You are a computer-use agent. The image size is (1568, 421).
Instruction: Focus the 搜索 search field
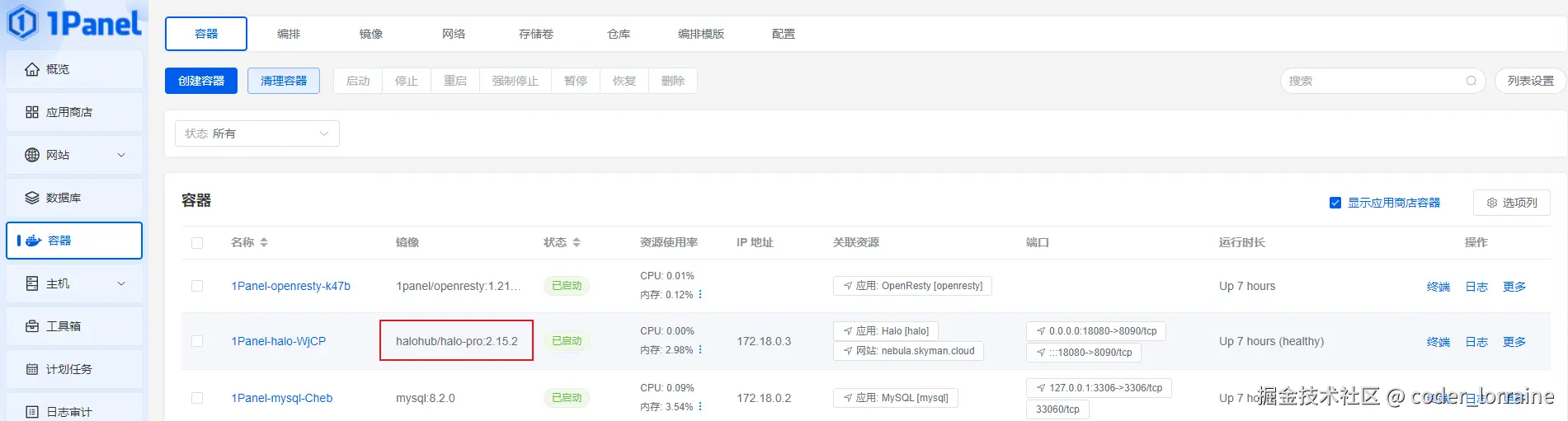click(x=1382, y=81)
